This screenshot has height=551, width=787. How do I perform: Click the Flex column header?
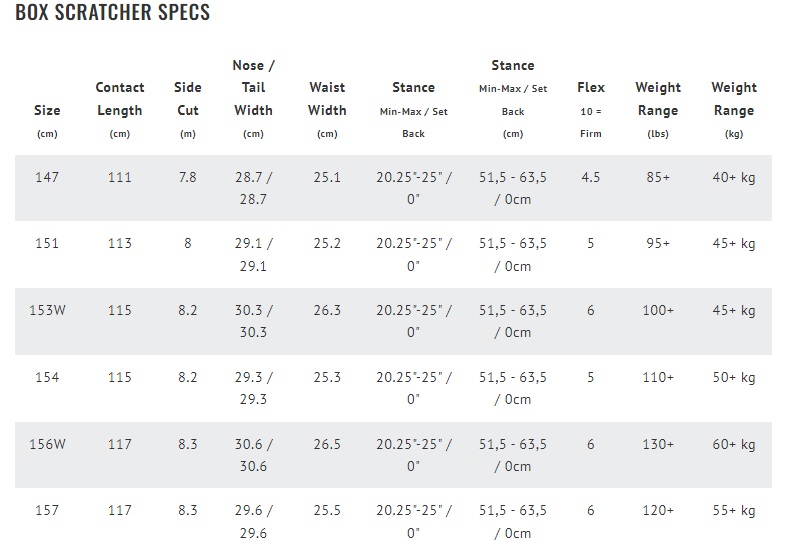point(591,110)
